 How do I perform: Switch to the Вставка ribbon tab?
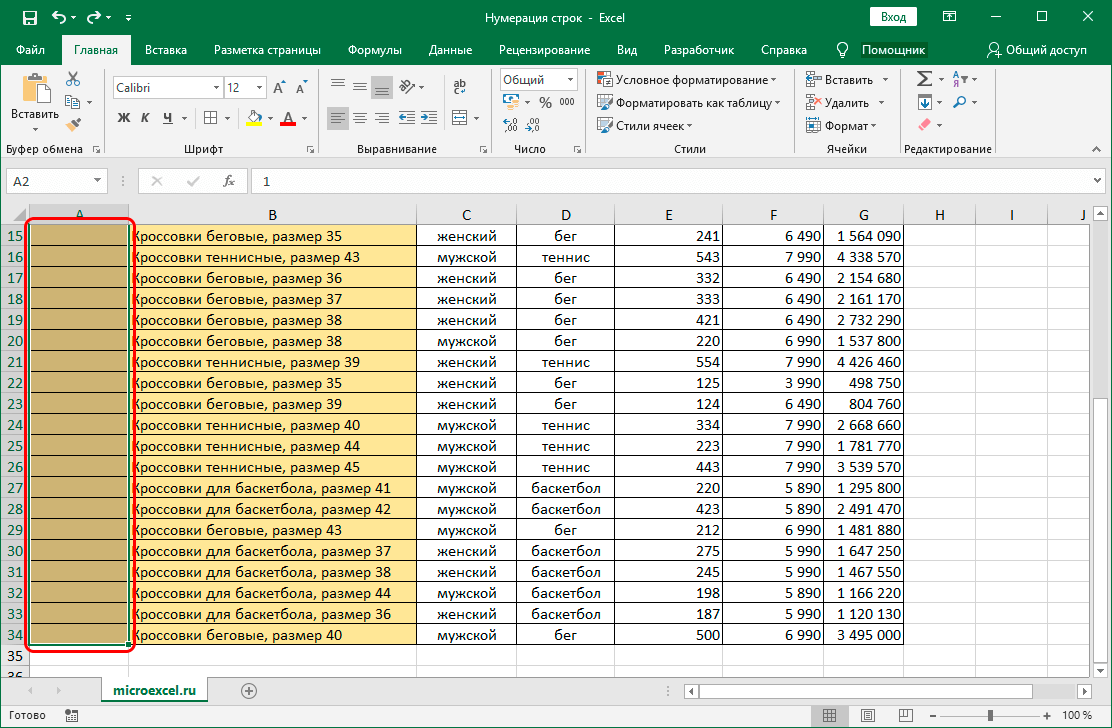coord(166,50)
